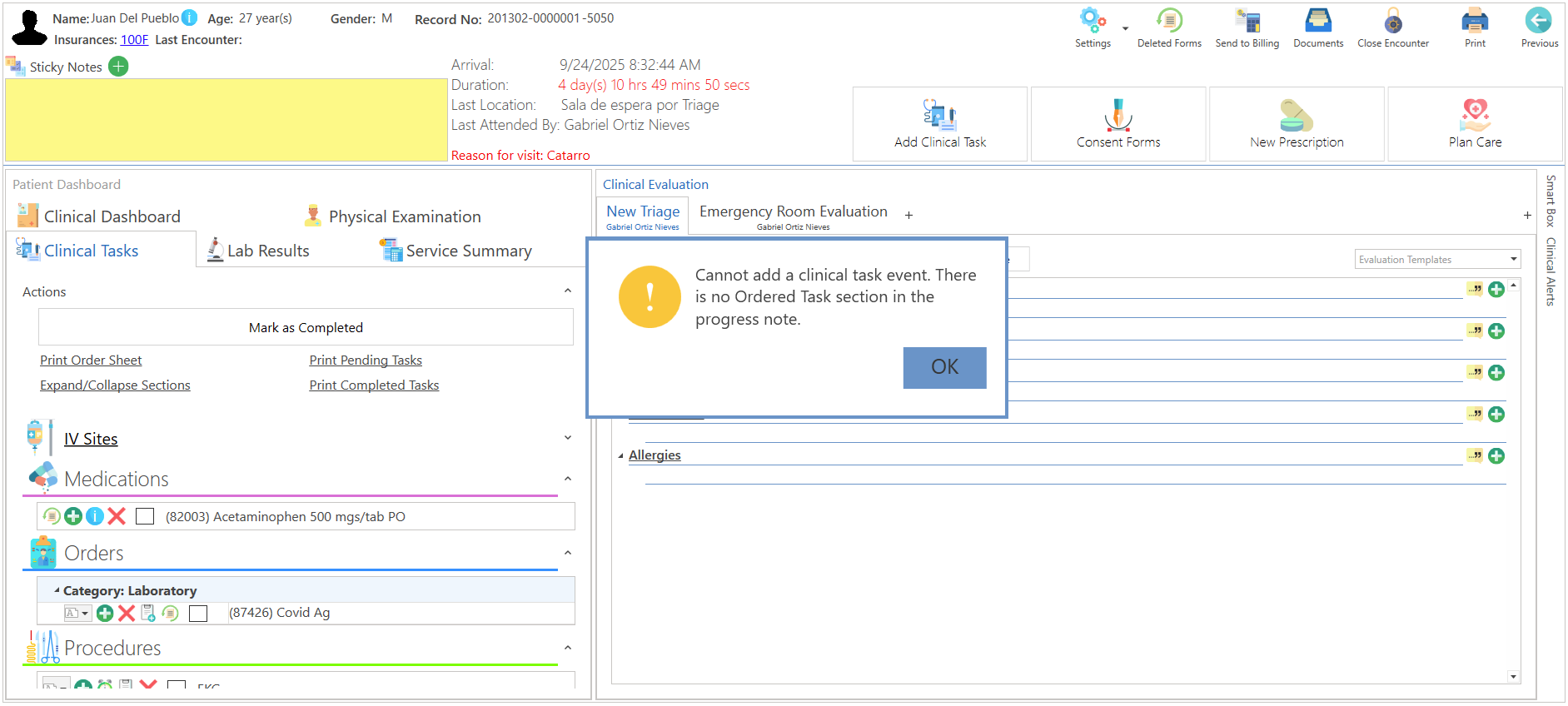Open the IV Sites link
Image resolution: width=1568 pixels, height=706 pixels.
pyautogui.click(x=91, y=439)
